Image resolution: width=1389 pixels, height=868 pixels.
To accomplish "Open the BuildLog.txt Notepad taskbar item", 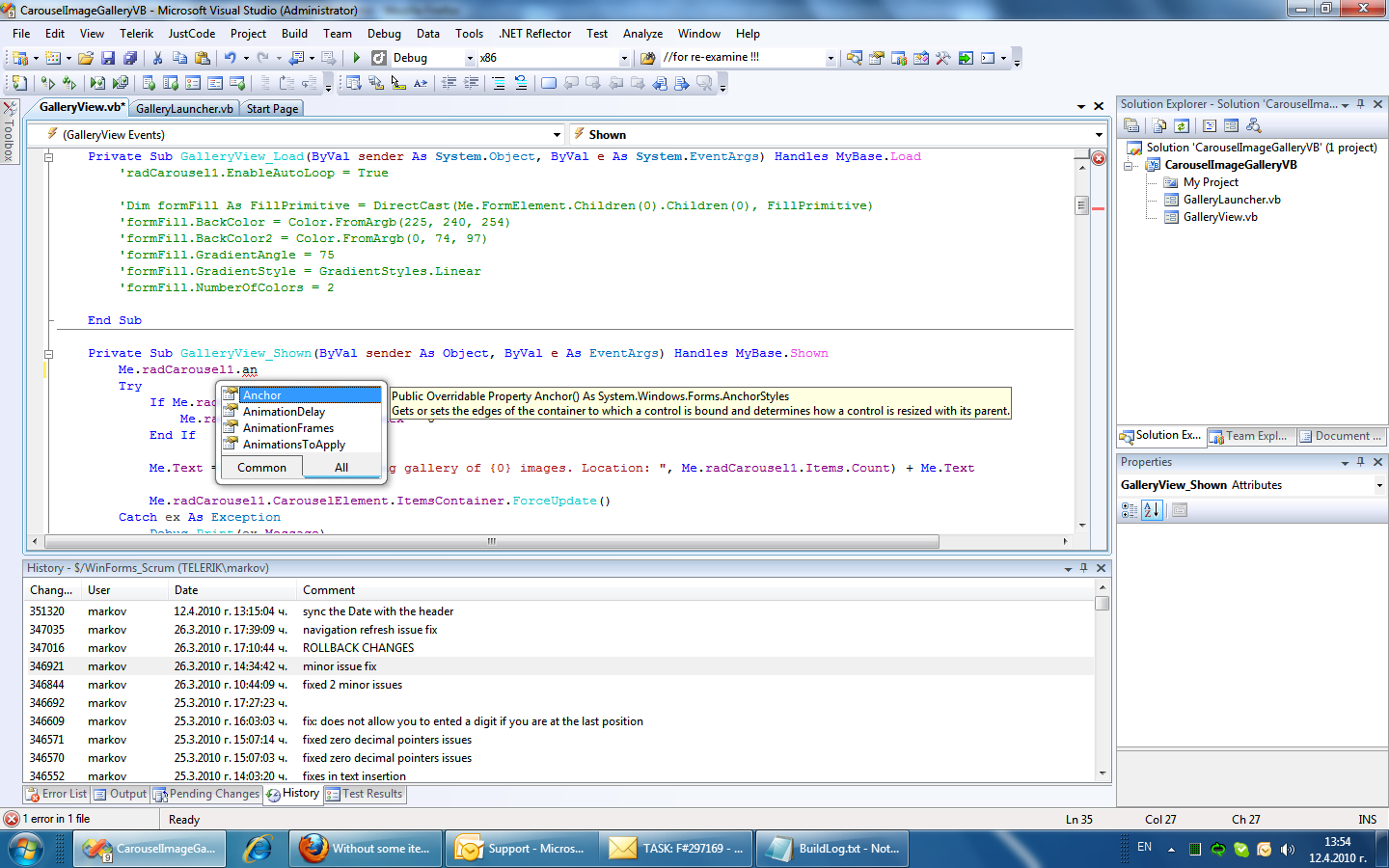I will click(x=832, y=849).
